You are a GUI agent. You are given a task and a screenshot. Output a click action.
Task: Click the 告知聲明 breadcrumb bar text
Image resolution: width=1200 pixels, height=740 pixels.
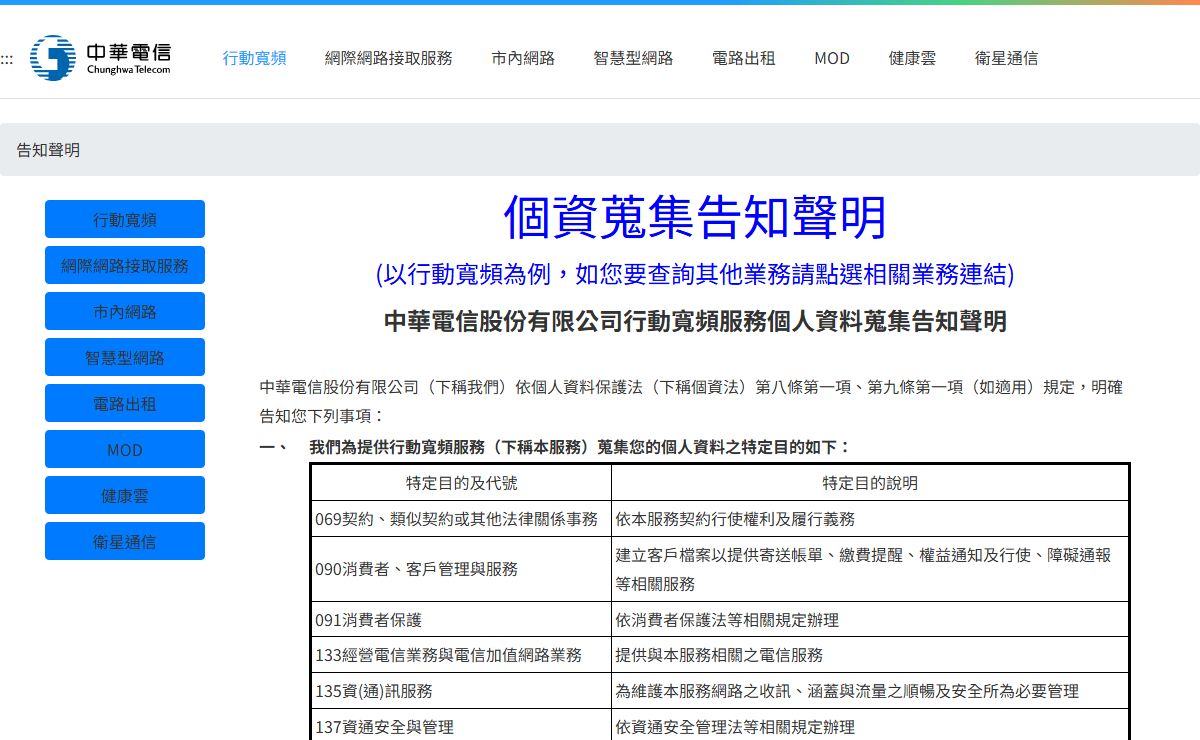click(48, 150)
